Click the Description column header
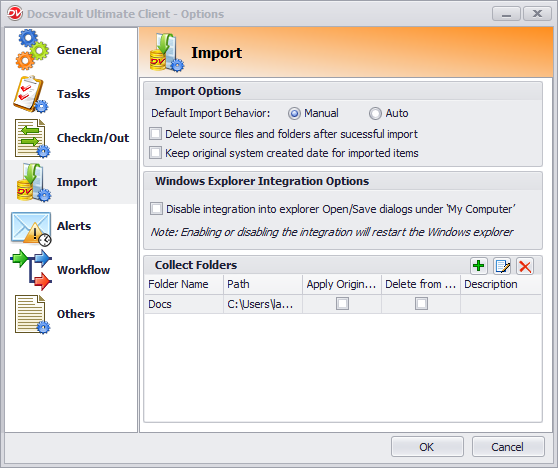558x468 pixels. click(x=501, y=284)
